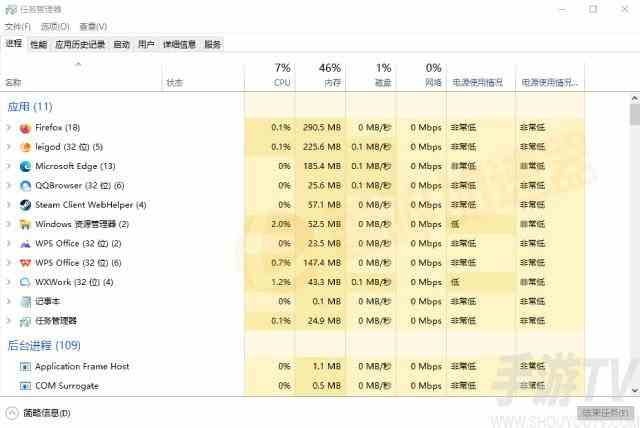Viewport: 640px width, 428px height.
Task: Expand the Firefox process group
Action: pos(8,128)
